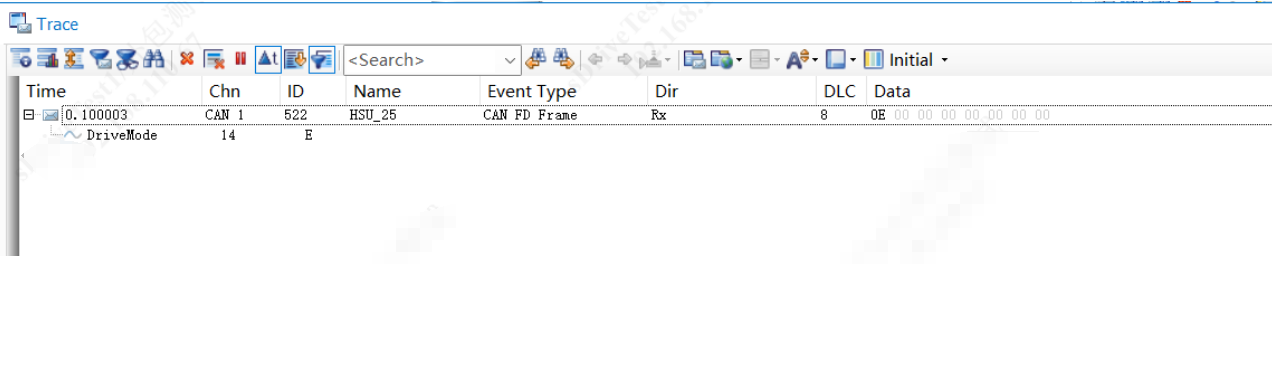Image resolution: width=1272 pixels, height=379 pixels.
Task: Open Find via first binoculars icon
Action: (x=153, y=59)
